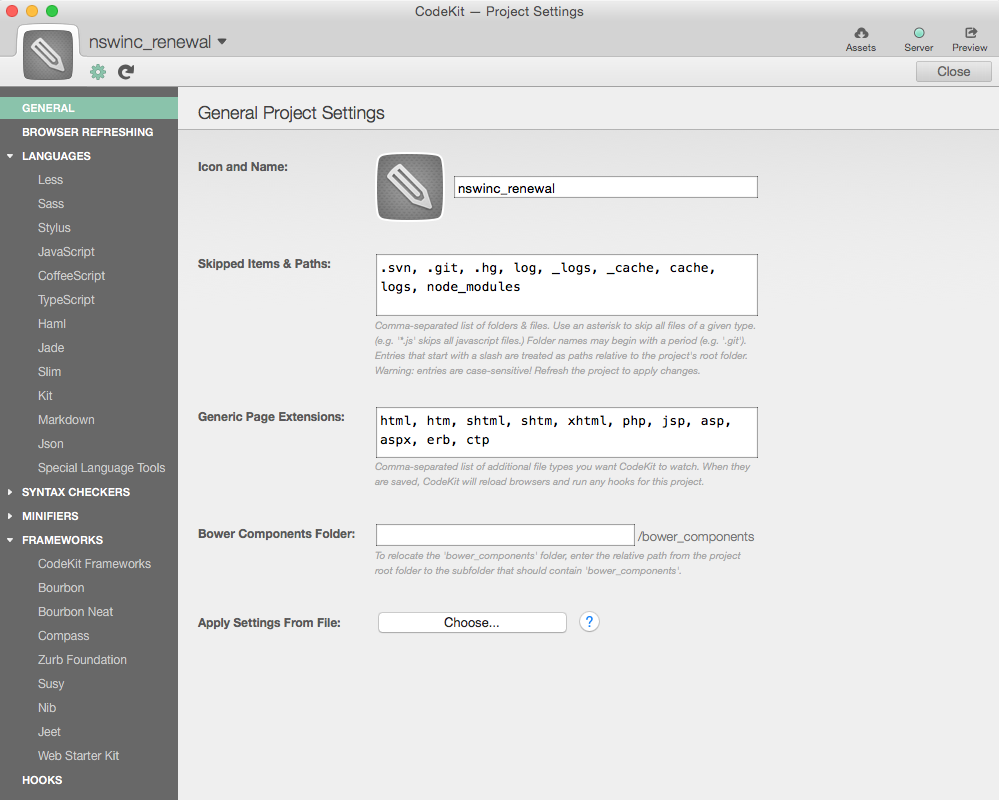
Task: Open Nib framework settings
Action: coord(47,708)
